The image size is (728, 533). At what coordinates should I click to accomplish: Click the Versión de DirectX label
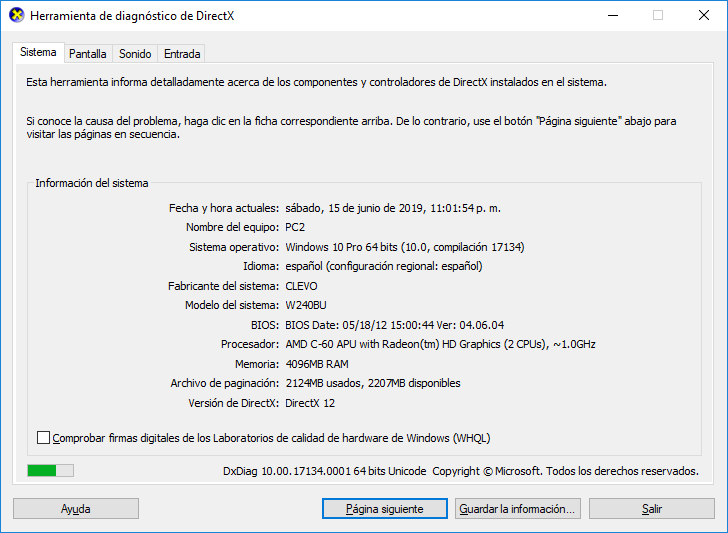point(234,403)
